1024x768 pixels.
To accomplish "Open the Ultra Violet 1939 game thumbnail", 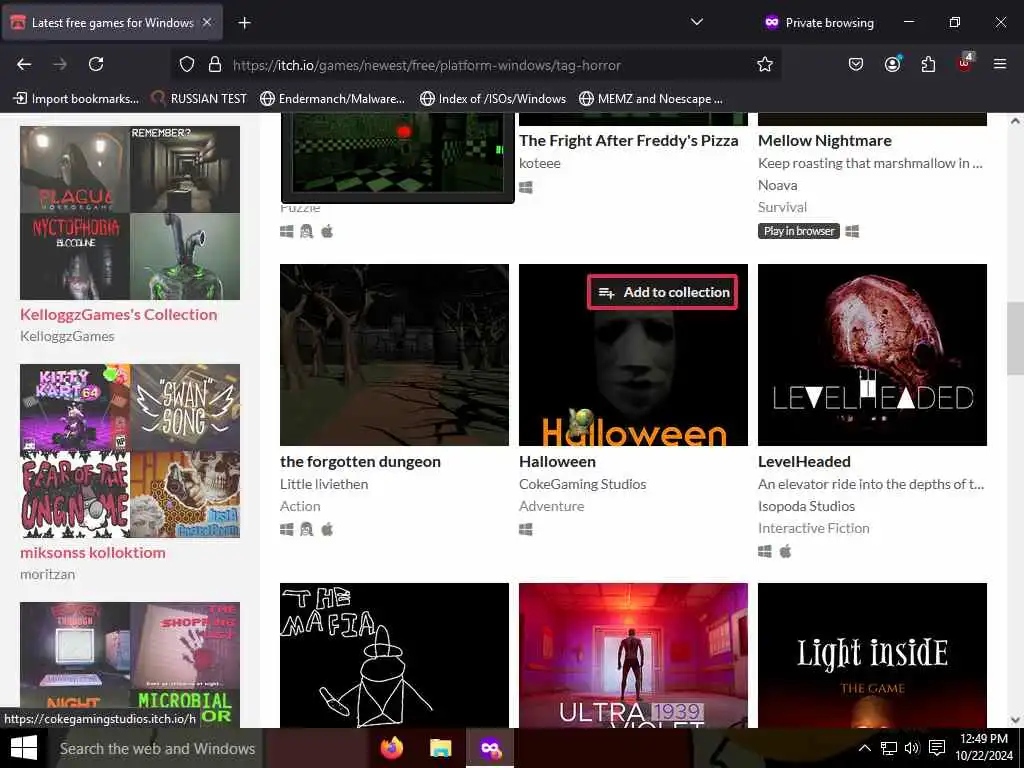I will coord(633,655).
